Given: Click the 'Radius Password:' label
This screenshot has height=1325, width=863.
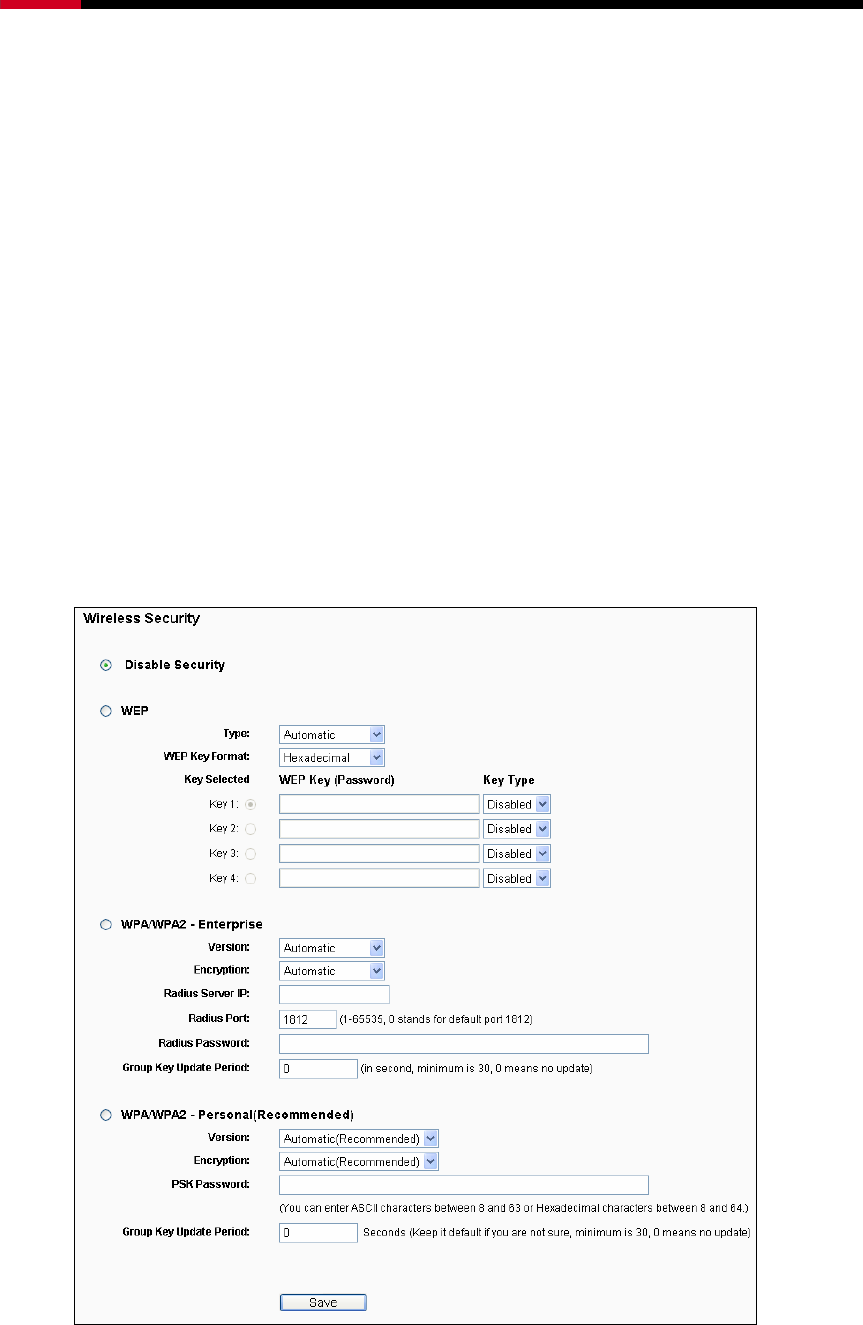Looking at the screenshot, I should tap(207, 1044).
